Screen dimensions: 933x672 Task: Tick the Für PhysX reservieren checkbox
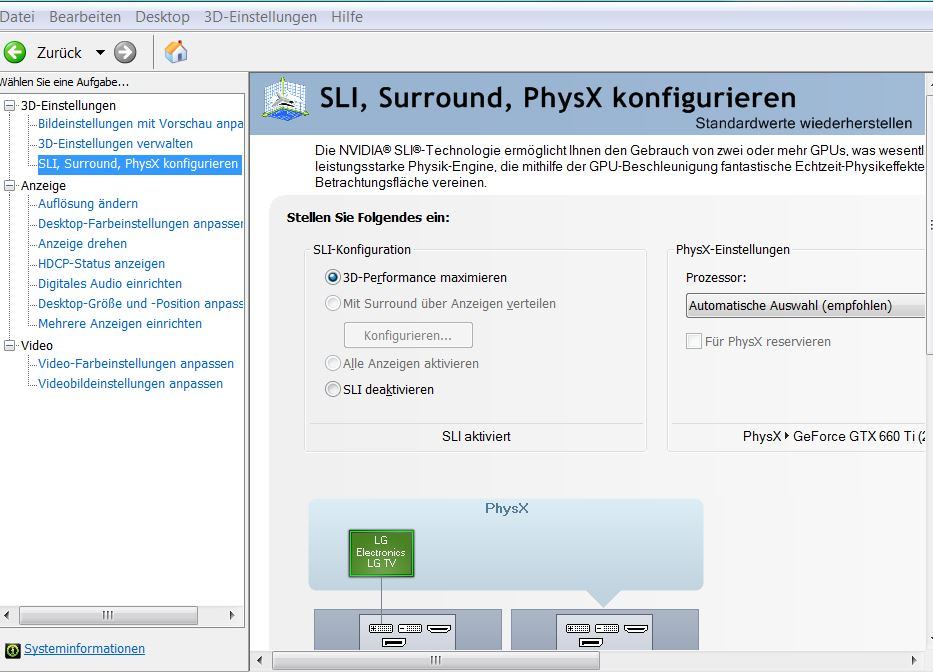point(694,341)
